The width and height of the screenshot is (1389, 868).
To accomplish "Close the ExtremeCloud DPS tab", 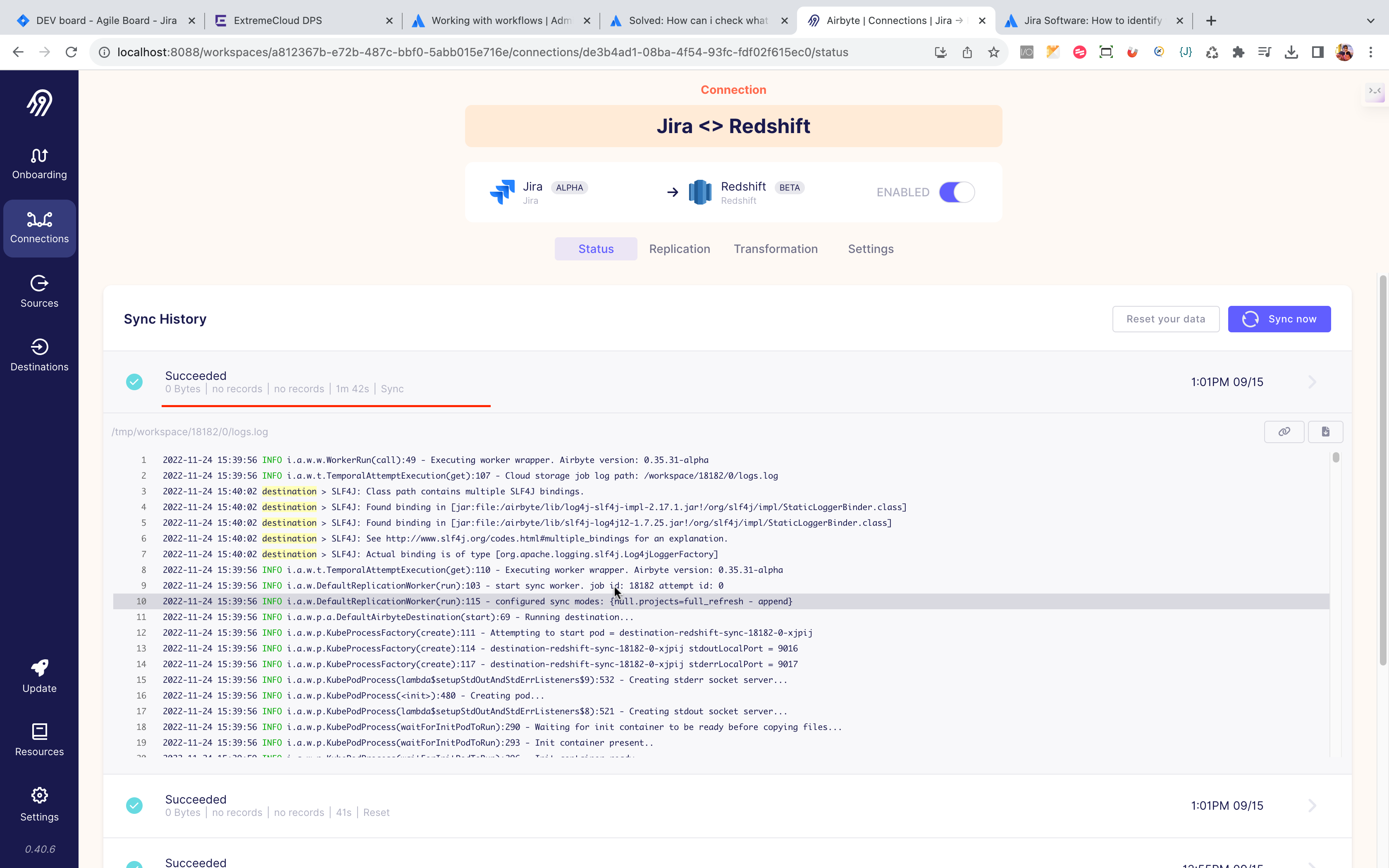I will [x=389, y=21].
